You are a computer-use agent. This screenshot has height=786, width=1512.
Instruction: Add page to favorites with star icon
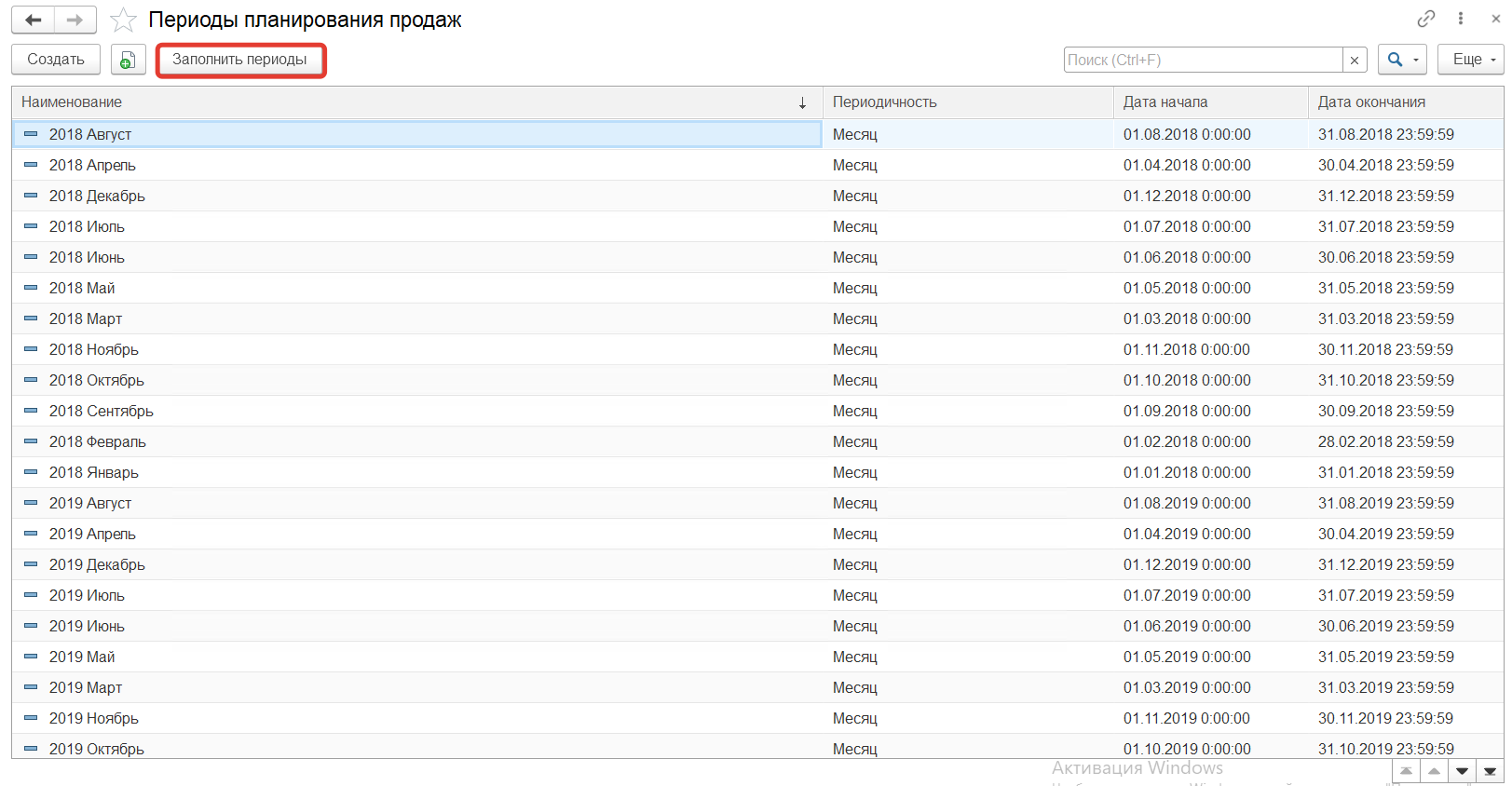[x=123, y=20]
